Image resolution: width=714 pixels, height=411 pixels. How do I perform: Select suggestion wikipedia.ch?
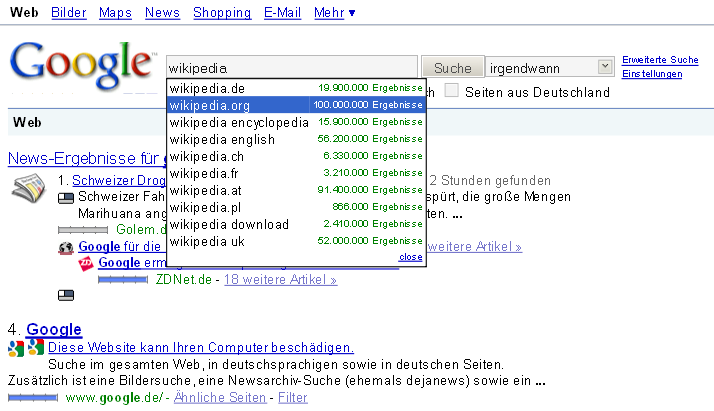point(296,156)
